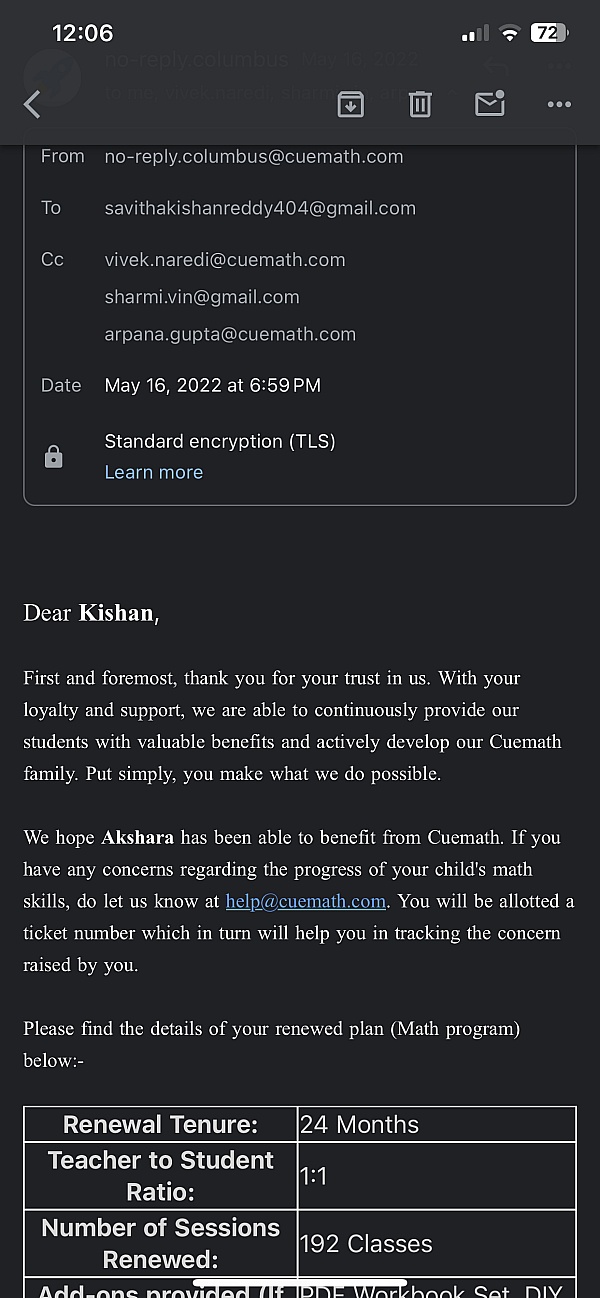The height and width of the screenshot is (1298, 600).
Task: Select Cc address vivek.naredi@cuemath.com
Action: click(x=225, y=260)
